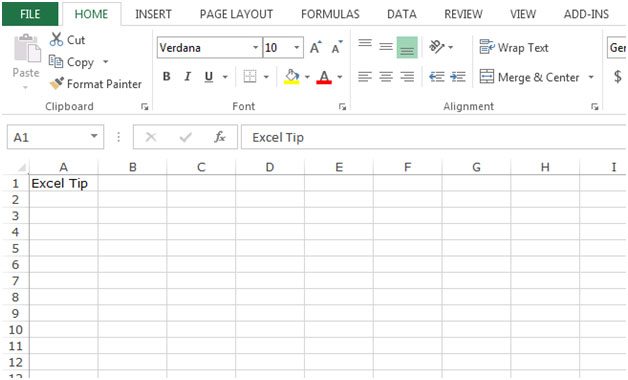Click the formula bar containing Excel Tip
This screenshot has height=380, width=628.
tap(434, 137)
